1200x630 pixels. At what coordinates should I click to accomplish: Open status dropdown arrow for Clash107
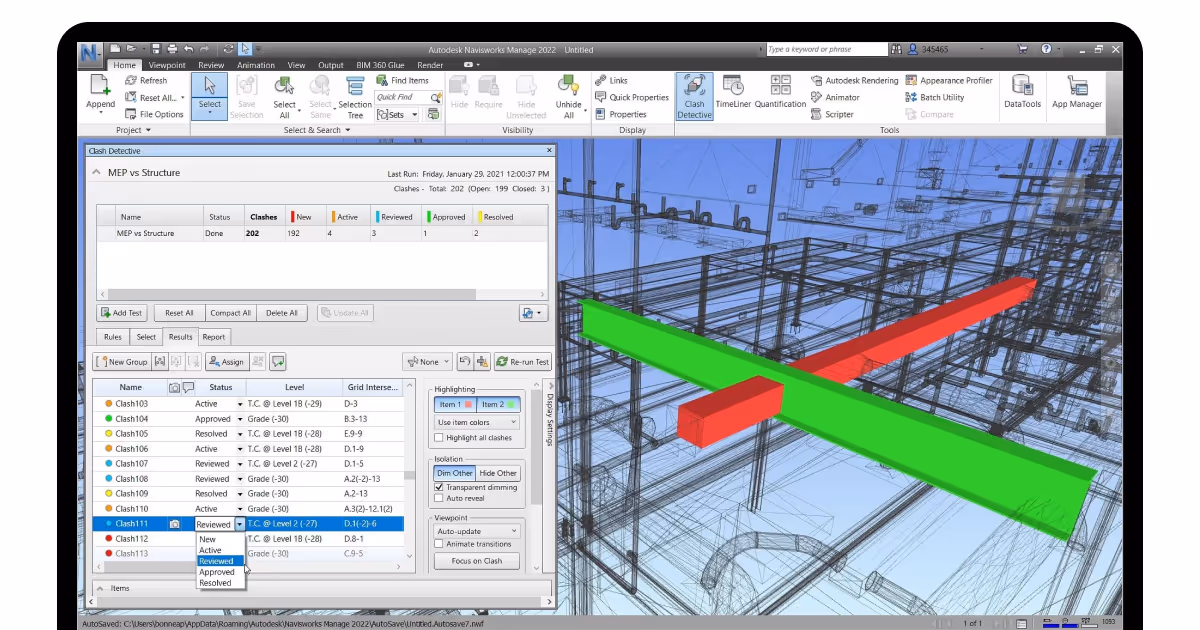pyautogui.click(x=240, y=464)
